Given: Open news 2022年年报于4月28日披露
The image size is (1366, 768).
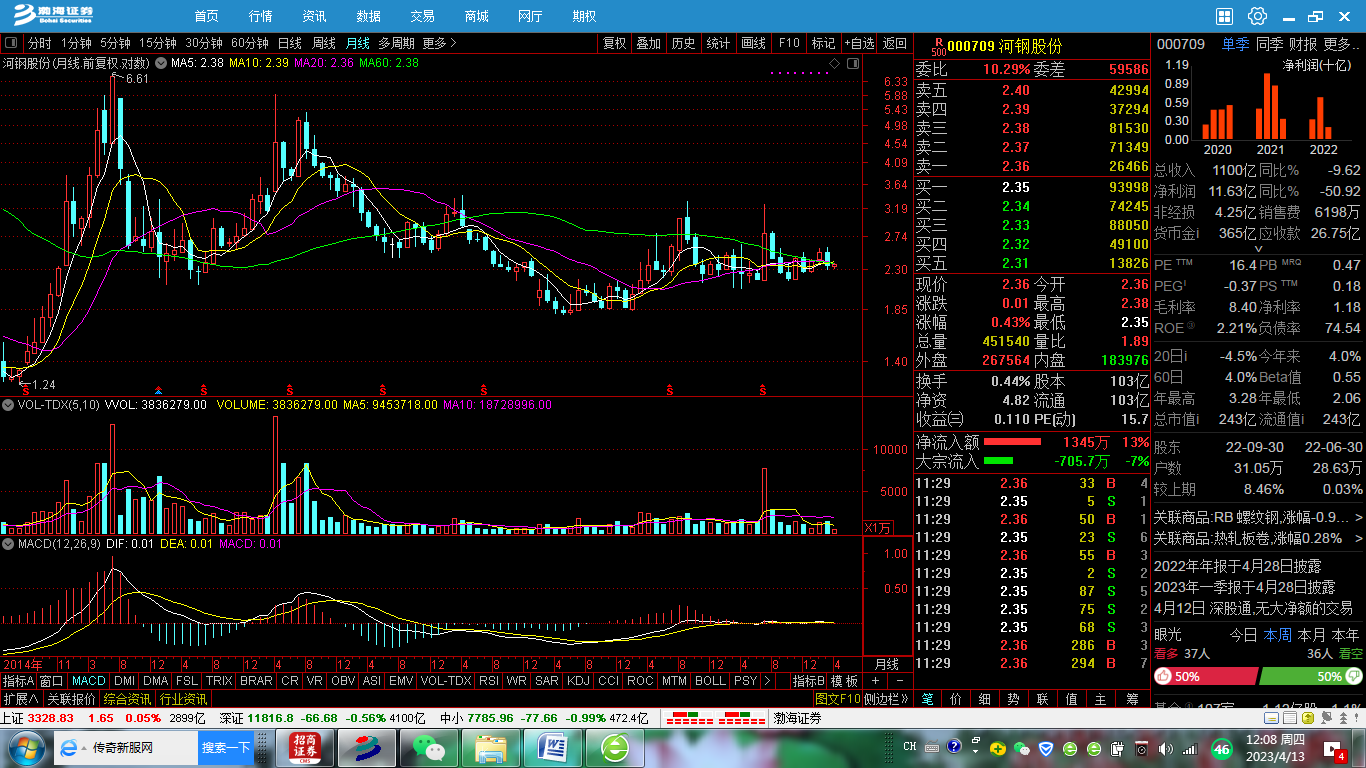Looking at the screenshot, I should tap(1237, 566).
